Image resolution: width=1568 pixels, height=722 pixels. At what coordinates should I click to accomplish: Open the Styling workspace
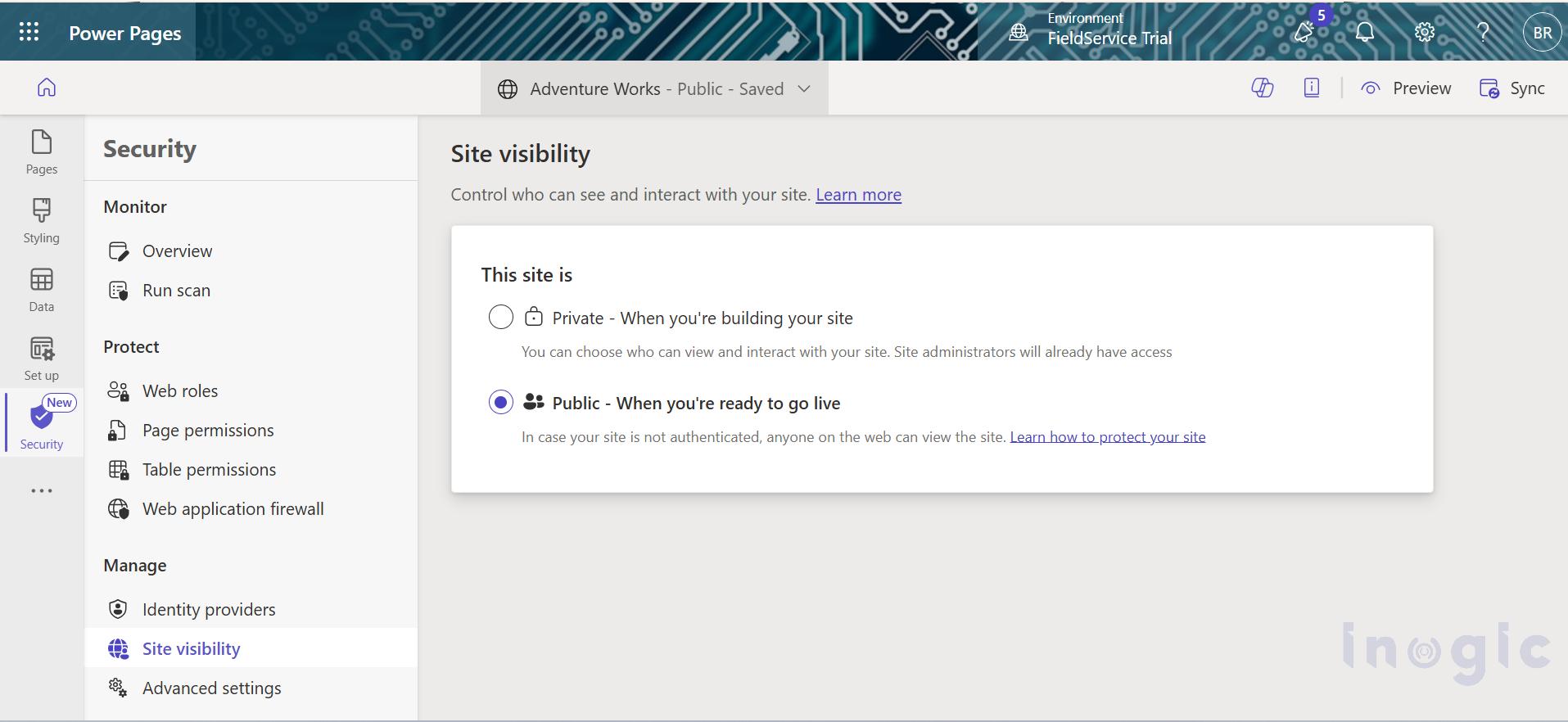point(42,221)
